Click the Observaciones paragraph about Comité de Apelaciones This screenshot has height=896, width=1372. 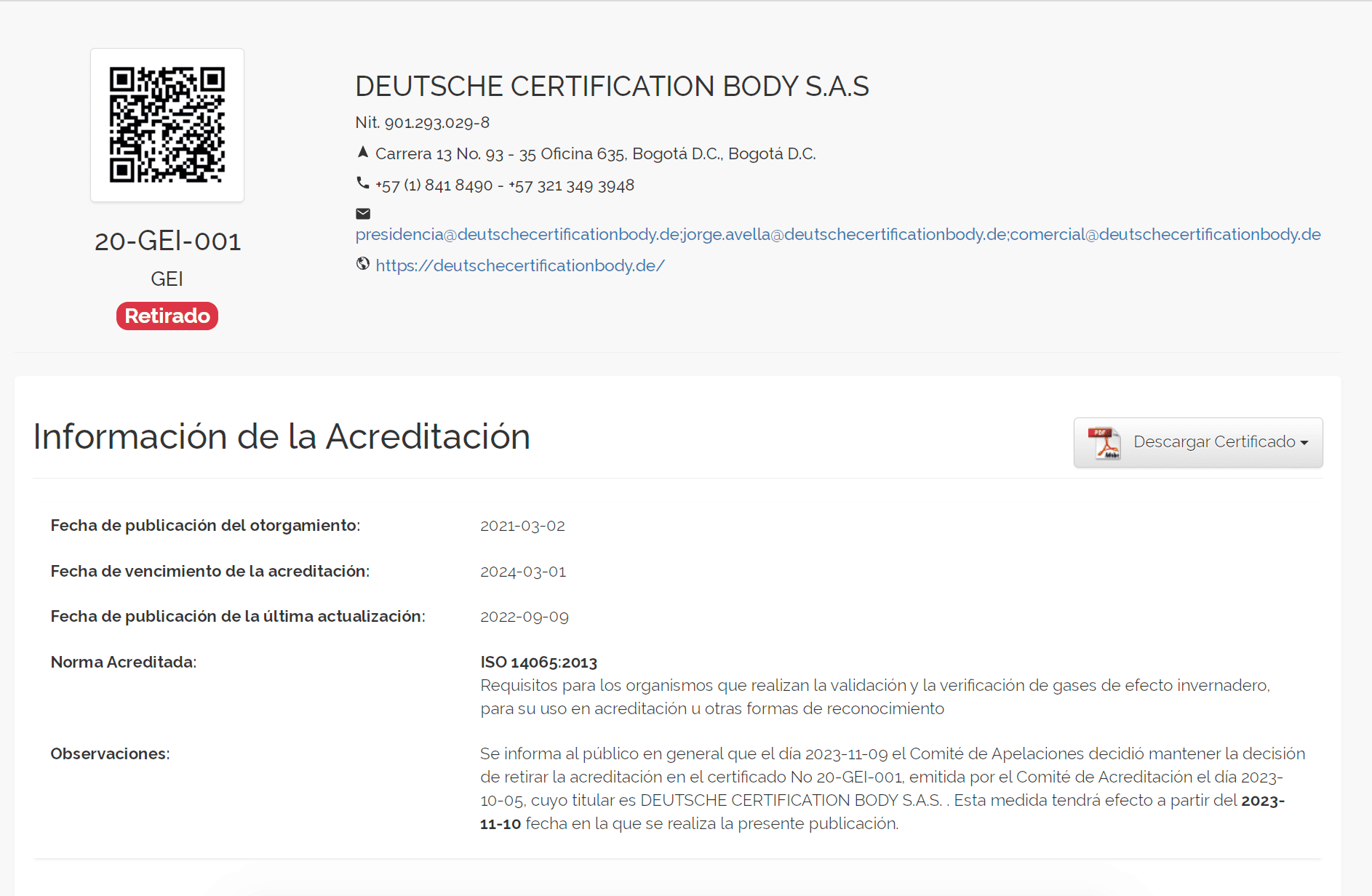(893, 788)
